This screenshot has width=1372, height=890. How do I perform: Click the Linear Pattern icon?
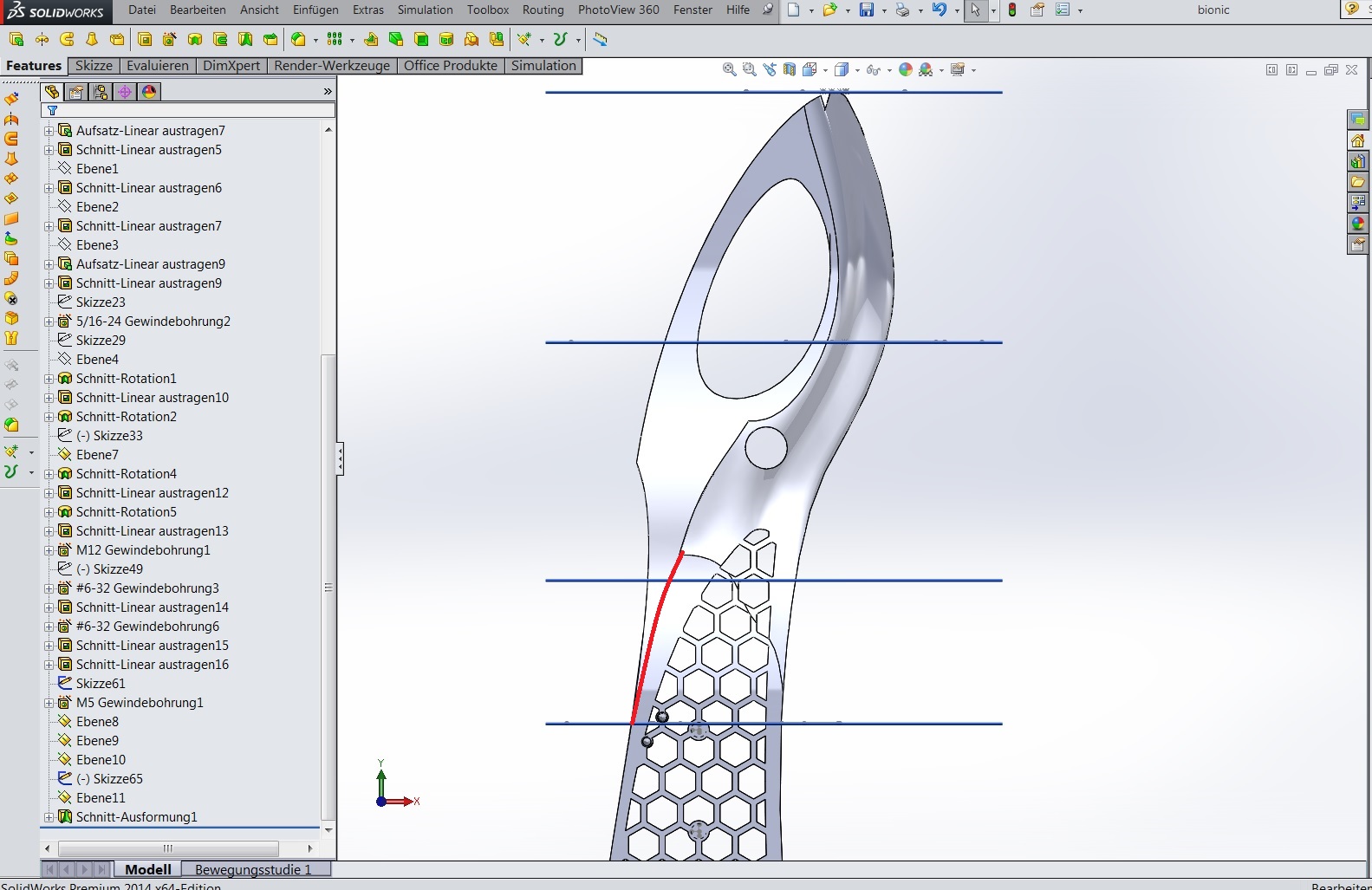pos(335,39)
